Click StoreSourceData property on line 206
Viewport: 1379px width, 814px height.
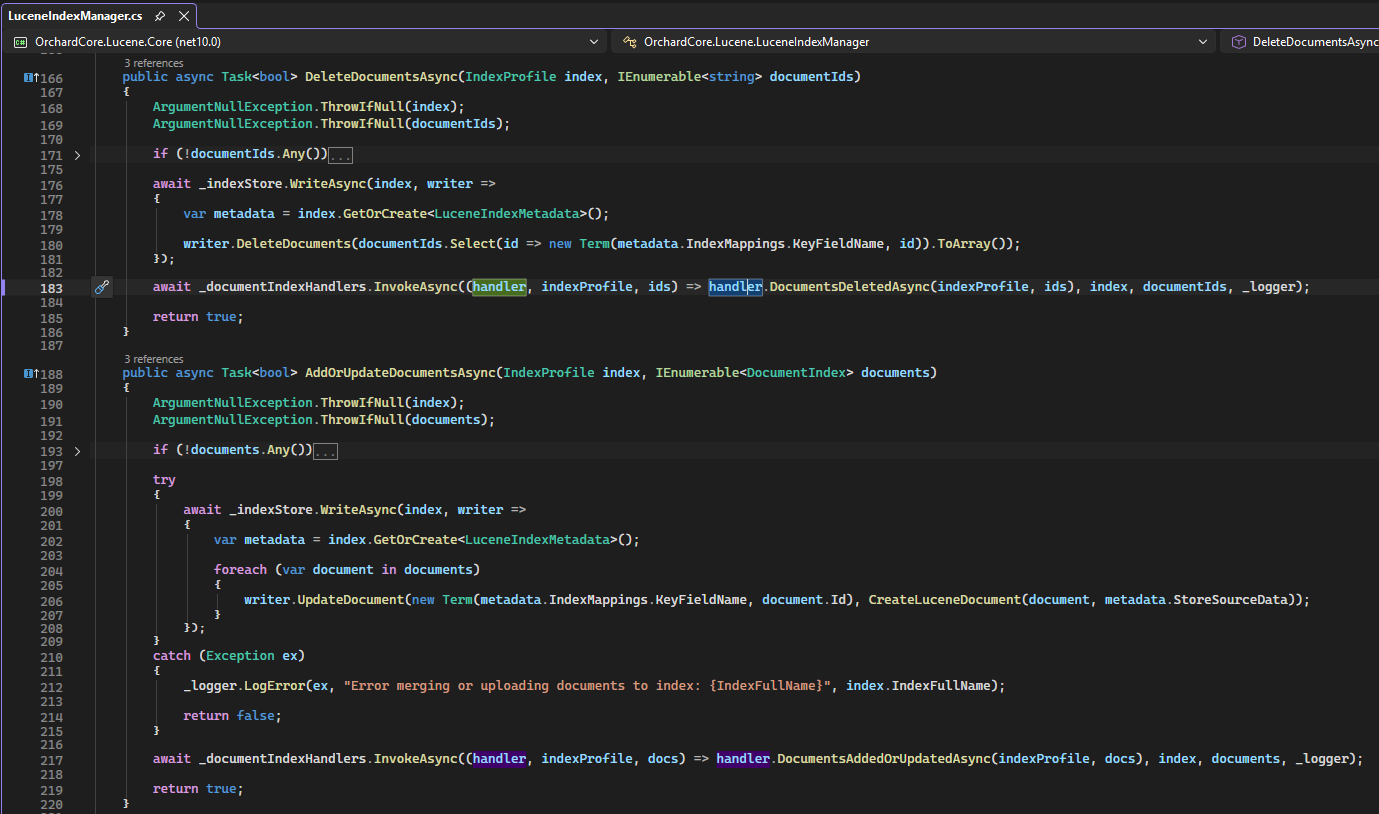(1230, 600)
